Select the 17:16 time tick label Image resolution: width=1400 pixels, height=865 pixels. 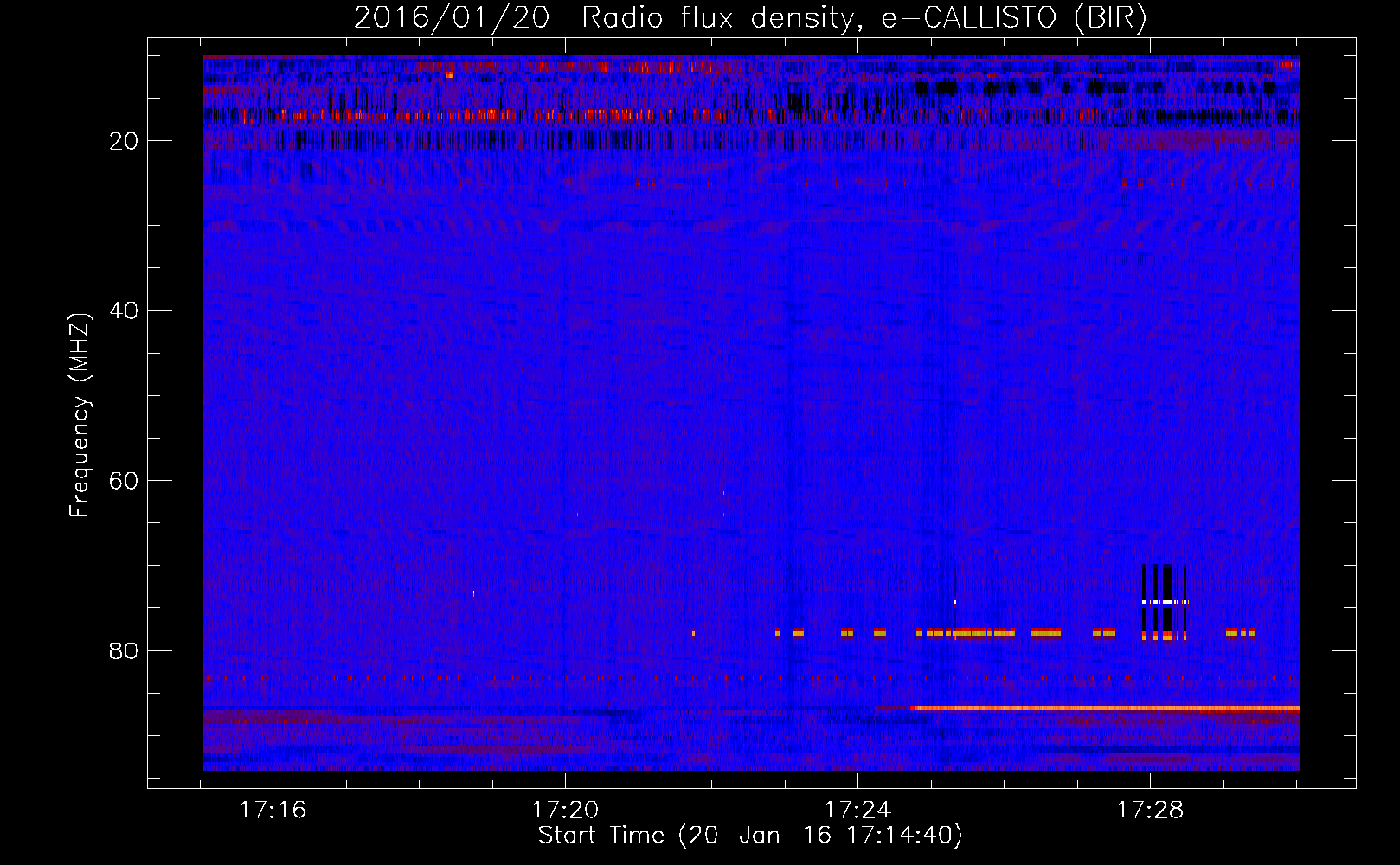(273, 811)
